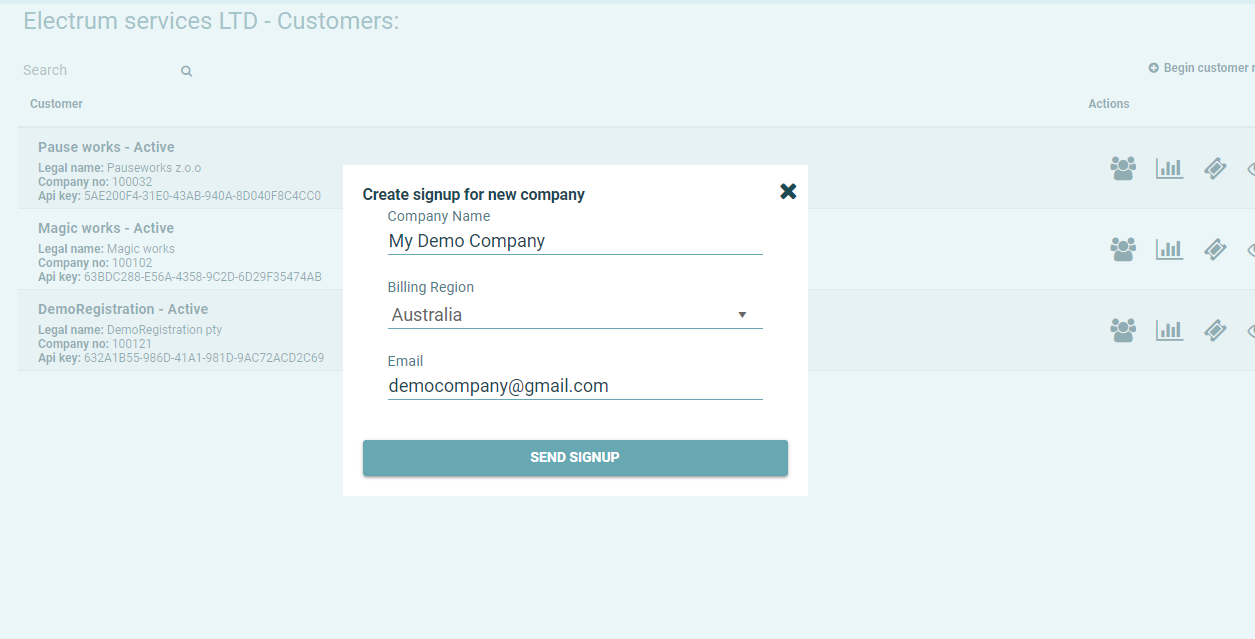Click into the customer Search box

coord(95,71)
